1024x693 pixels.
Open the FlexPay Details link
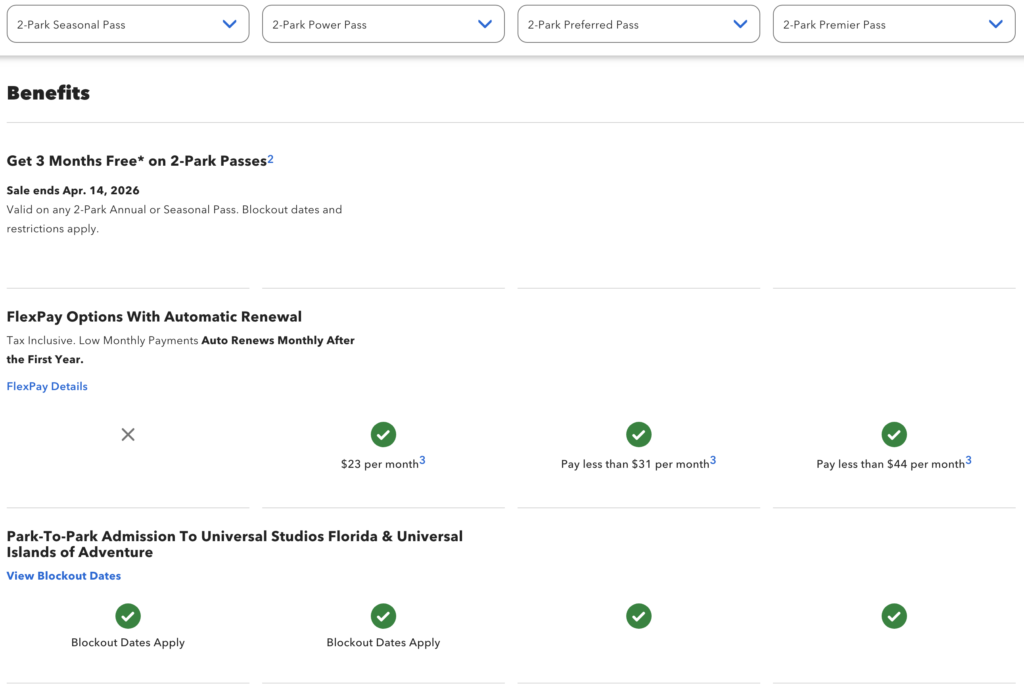[x=46, y=386]
